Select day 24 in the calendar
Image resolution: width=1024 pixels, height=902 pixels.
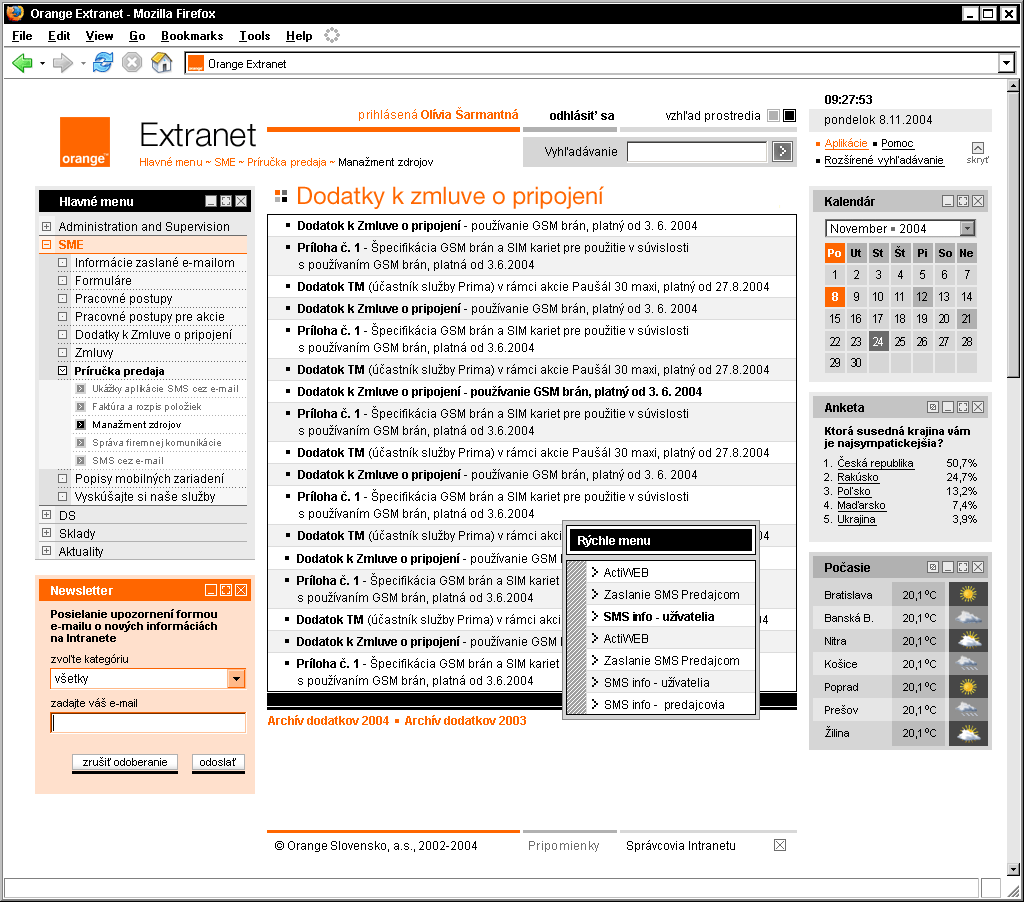pos(878,341)
